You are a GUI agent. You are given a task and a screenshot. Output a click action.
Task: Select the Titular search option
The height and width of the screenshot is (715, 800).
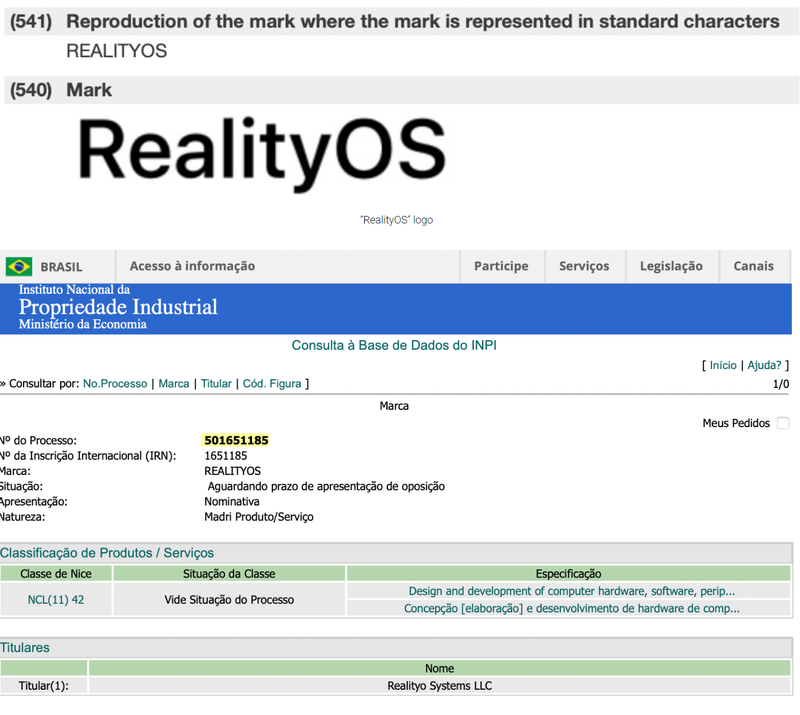point(216,383)
